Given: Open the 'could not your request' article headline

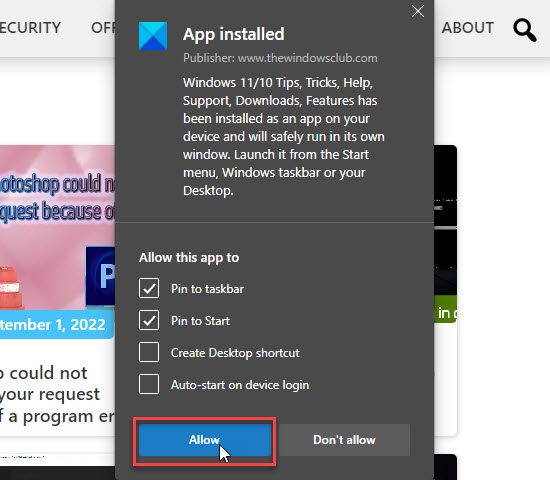Looking at the screenshot, I should coord(58,394).
